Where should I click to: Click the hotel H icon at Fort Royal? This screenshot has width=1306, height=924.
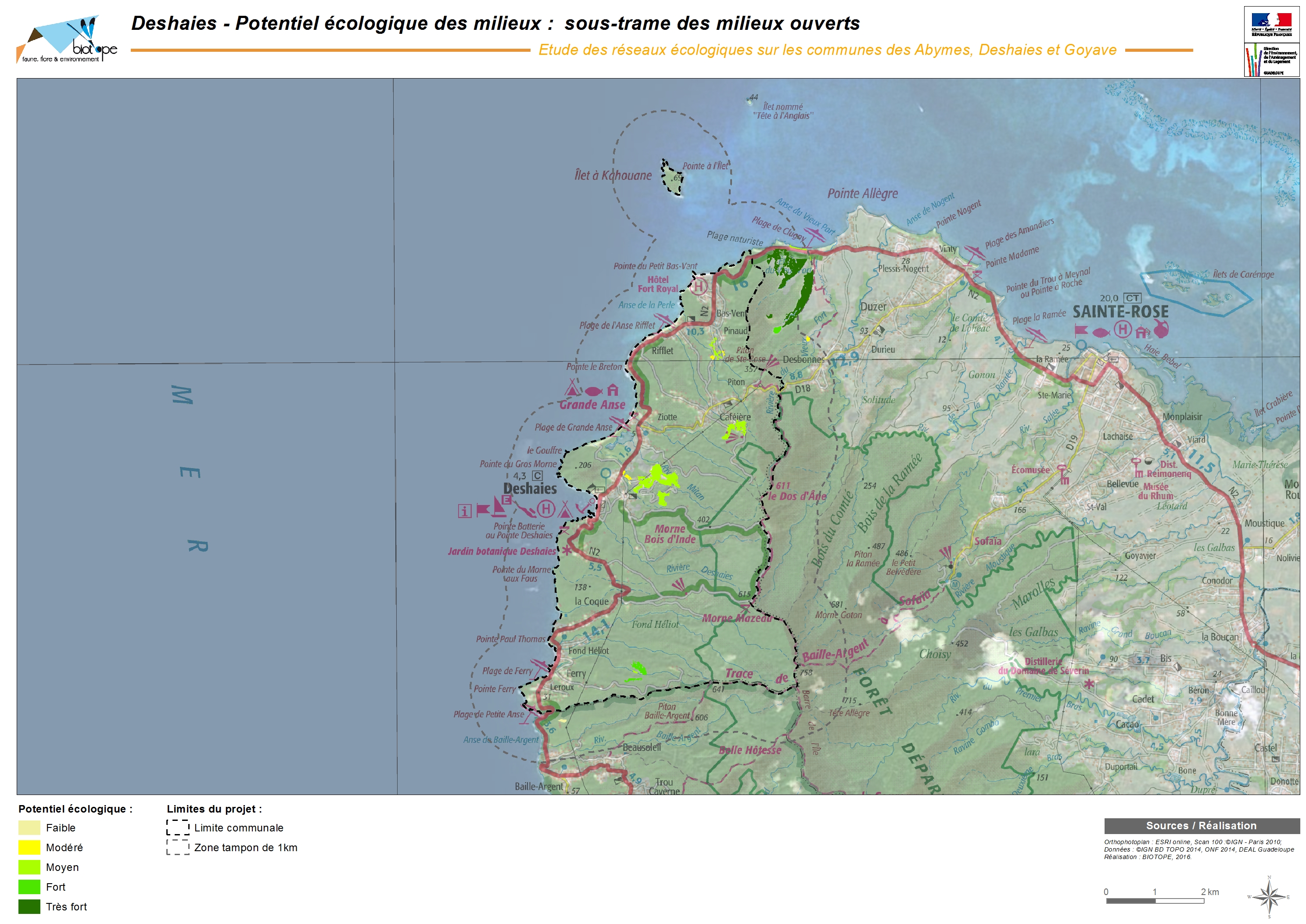click(699, 286)
